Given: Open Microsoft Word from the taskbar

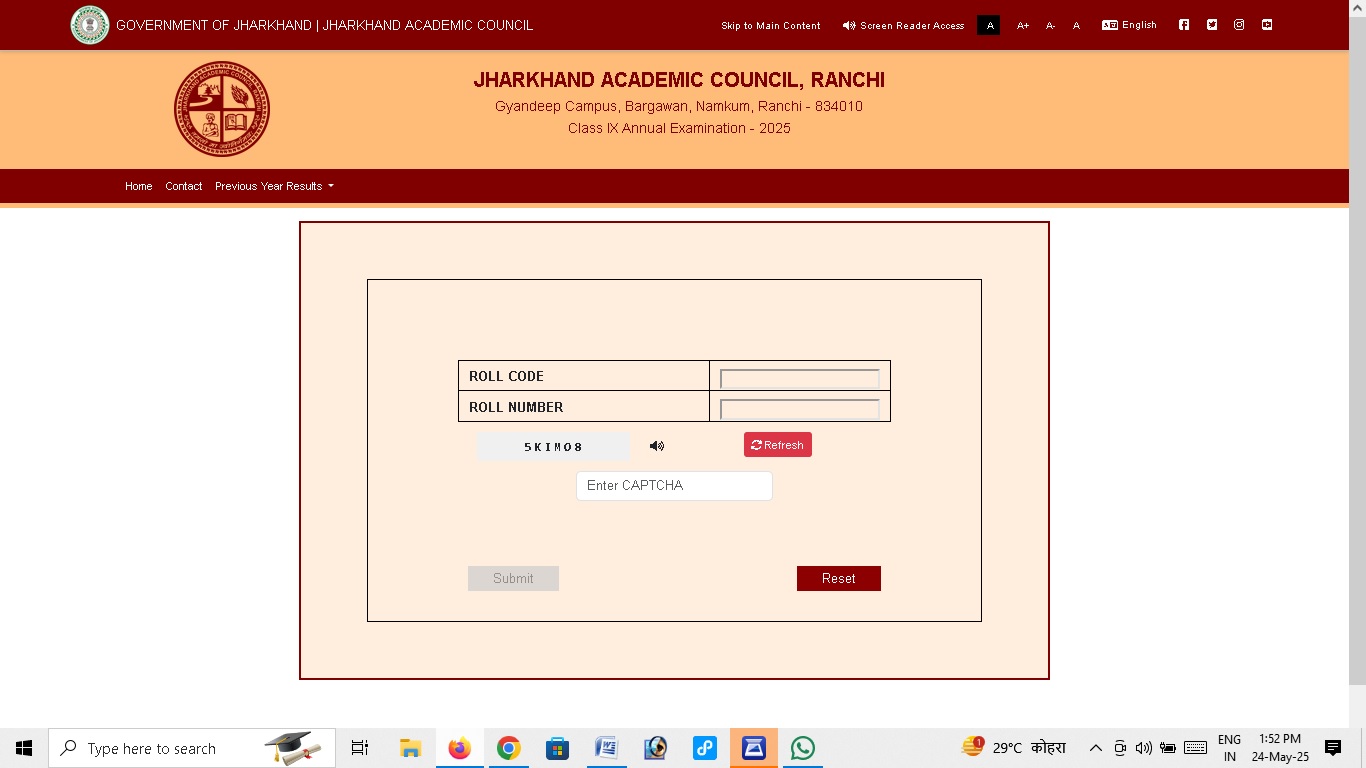Looking at the screenshot, I should coord(607,748).
